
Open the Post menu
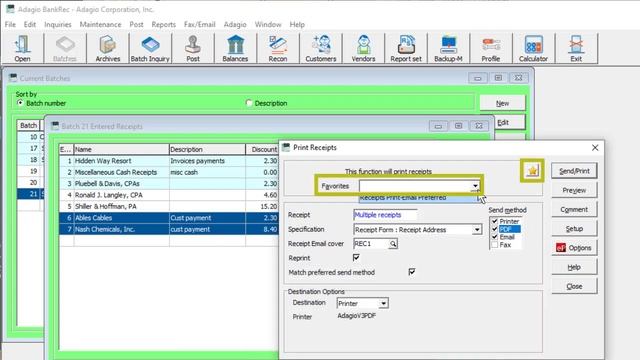(x=136, y=24)
